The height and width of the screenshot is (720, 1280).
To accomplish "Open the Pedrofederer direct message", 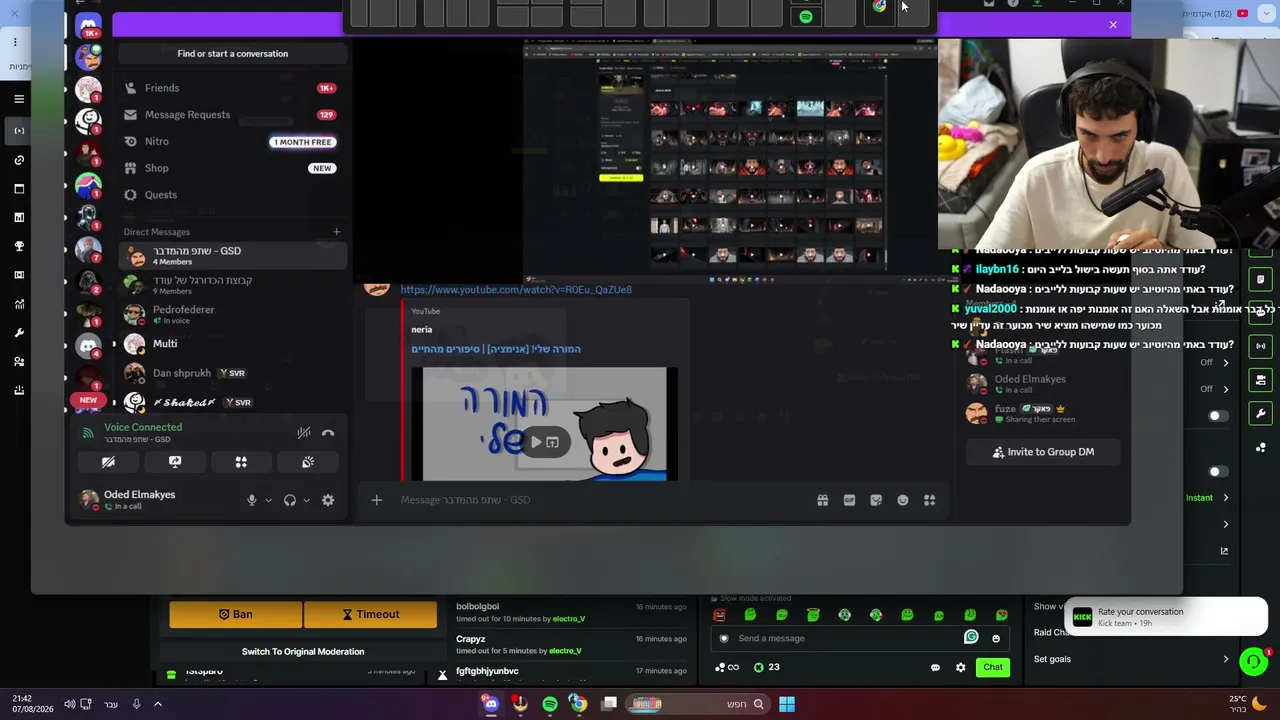I will click(x=232, y=314).
